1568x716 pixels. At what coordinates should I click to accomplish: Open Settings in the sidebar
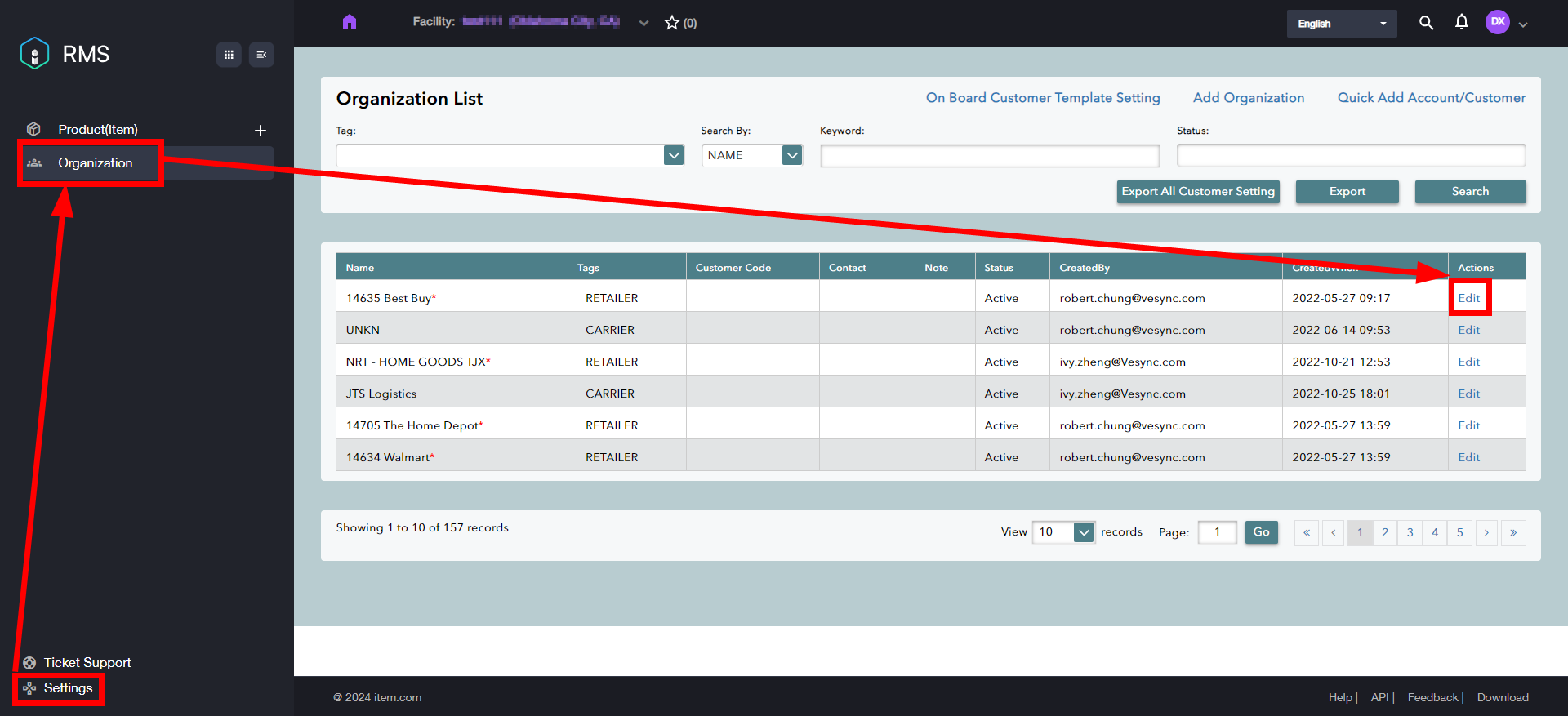(68, 688)
